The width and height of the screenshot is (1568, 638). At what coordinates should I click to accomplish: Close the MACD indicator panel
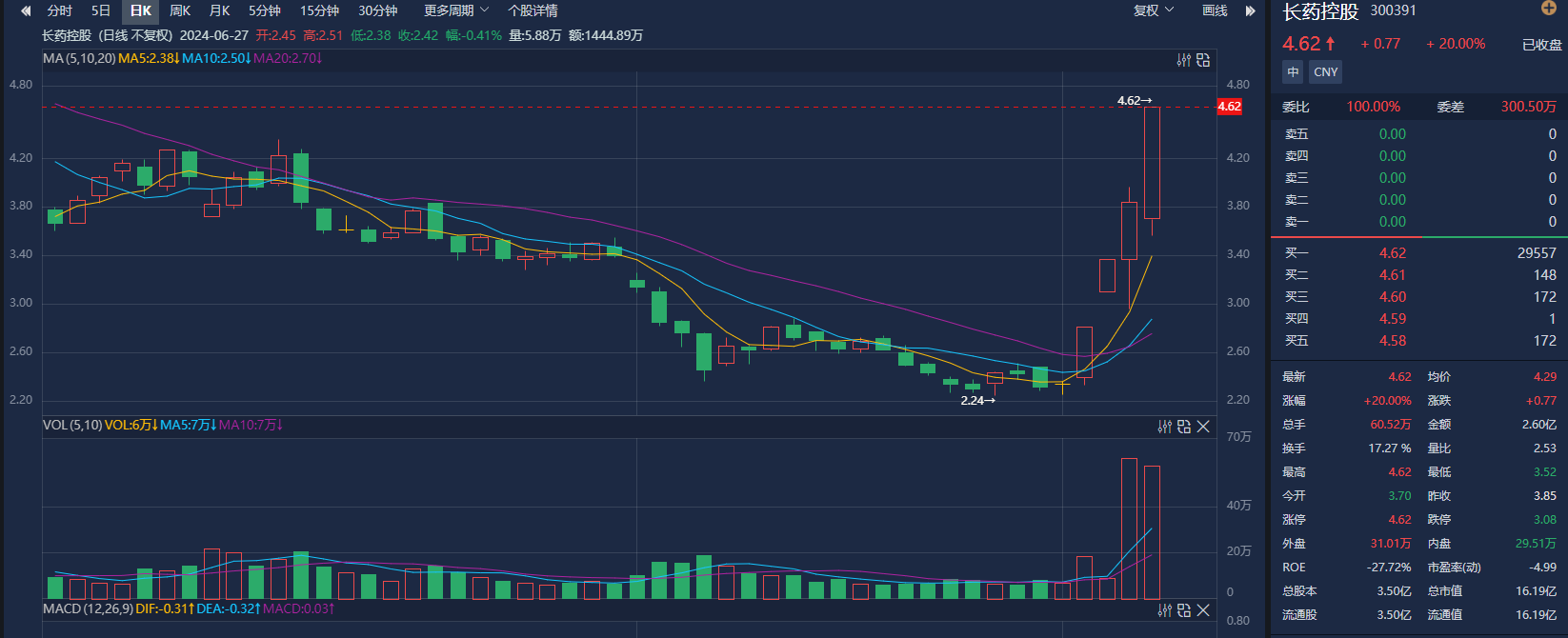[x=1203, y=610]
